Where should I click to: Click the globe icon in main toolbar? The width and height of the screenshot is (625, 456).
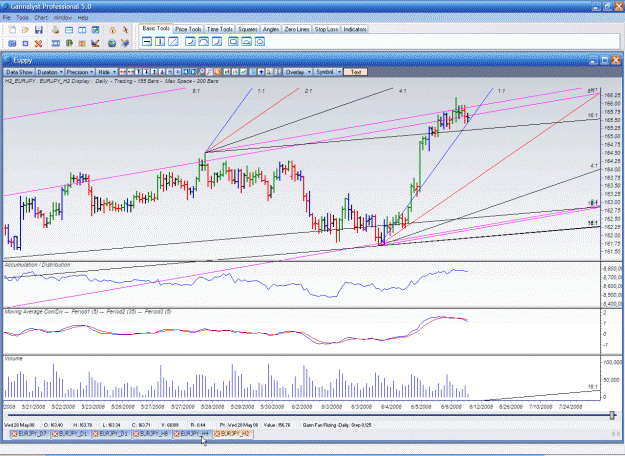click(112, 43)
